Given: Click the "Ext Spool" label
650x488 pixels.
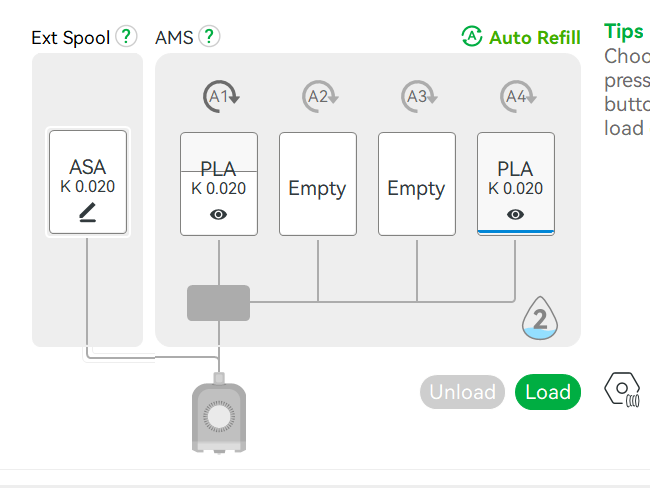Looking at the screenshot, I should (x=70, y=38).
